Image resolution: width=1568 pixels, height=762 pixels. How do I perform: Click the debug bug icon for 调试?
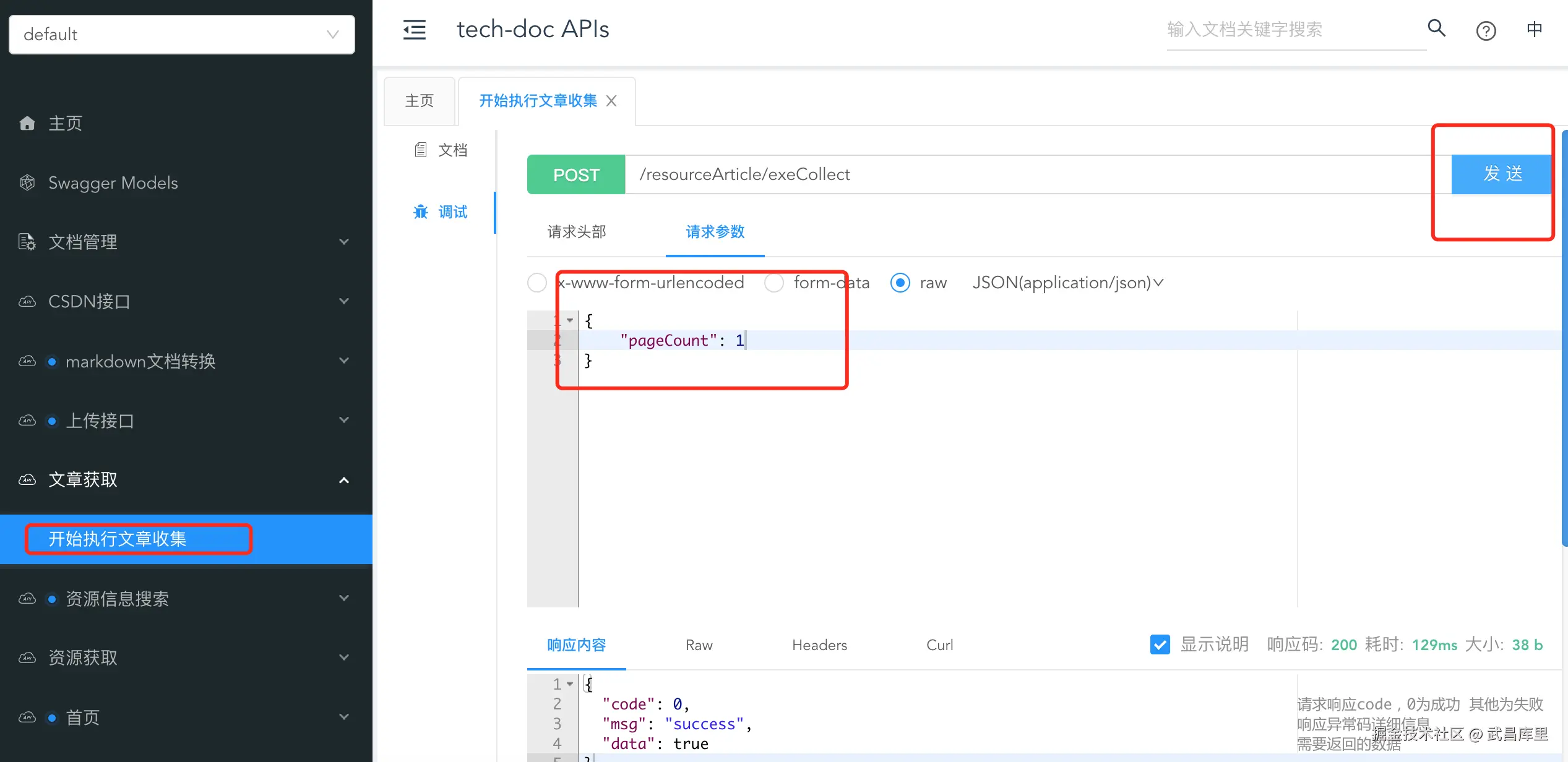click(x=421, y=212)
